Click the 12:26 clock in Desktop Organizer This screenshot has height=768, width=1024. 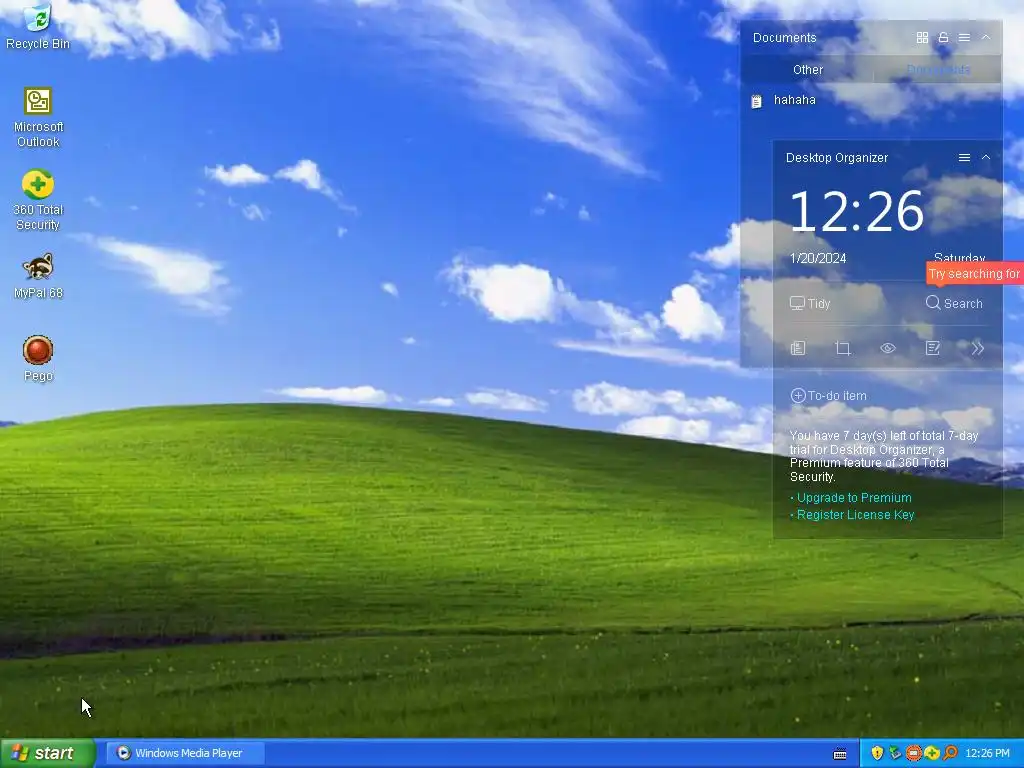[x=856, y=212]
